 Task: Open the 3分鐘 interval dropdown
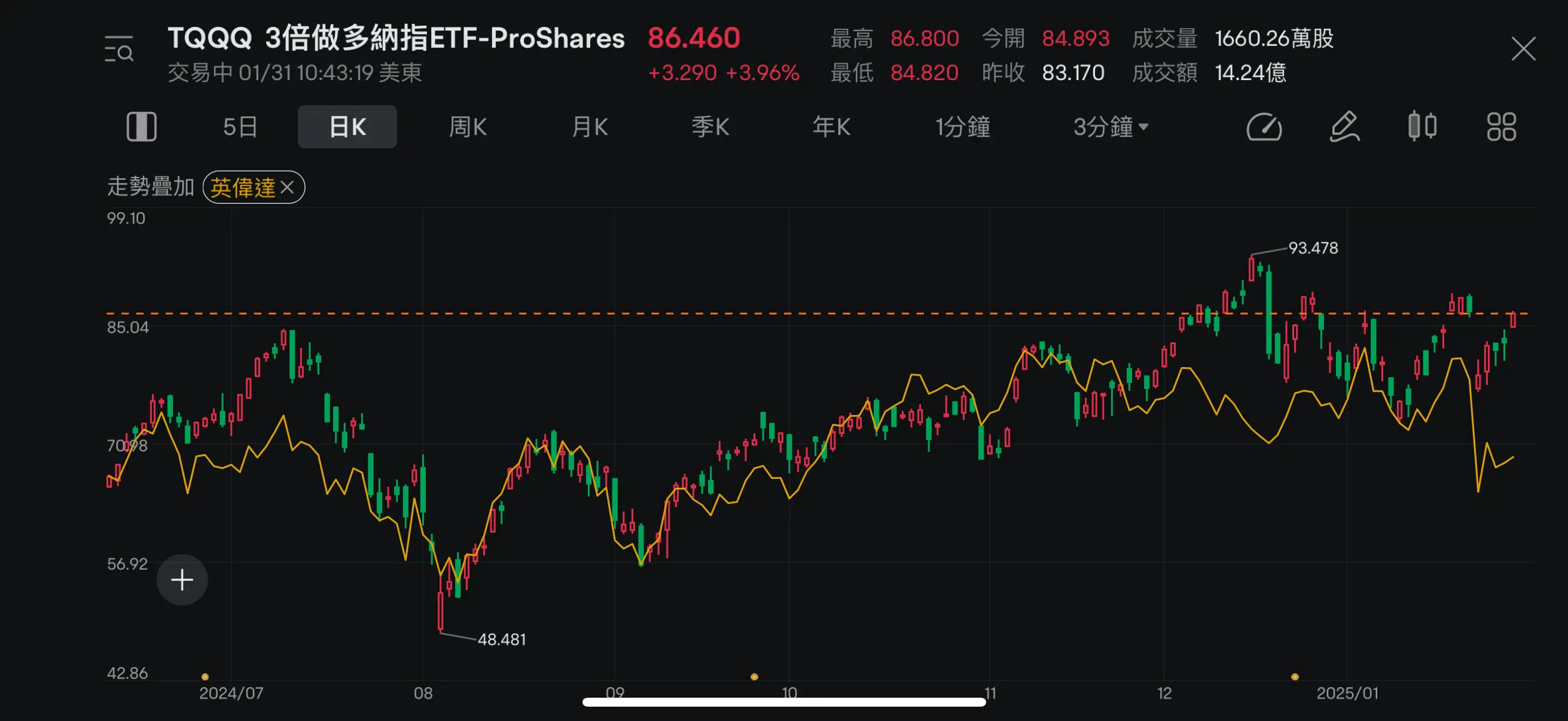click(1109, 127)
